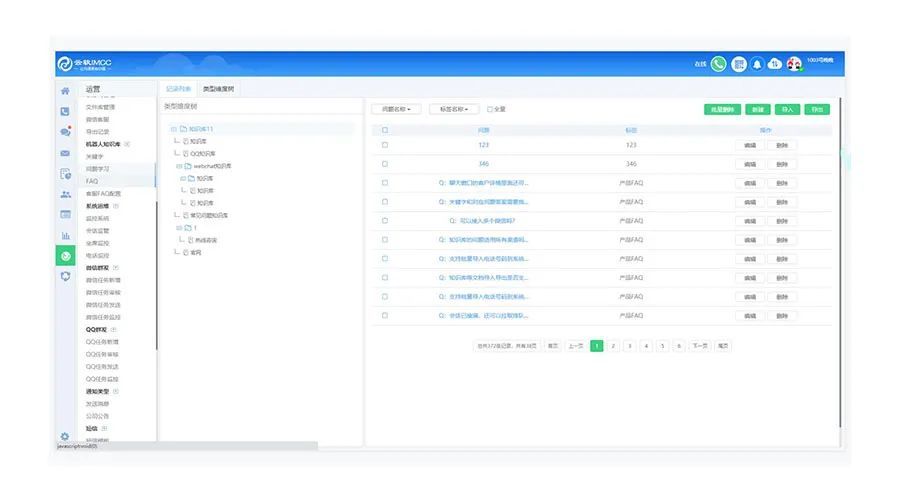The width and height of the screenshot is (900, 500).
Task: Click the green 导入 button
Action: (x=787, y=110)
